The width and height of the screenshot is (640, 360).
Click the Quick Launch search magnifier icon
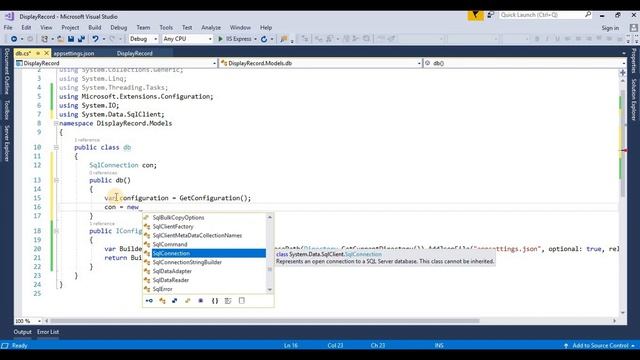point(588,15)
